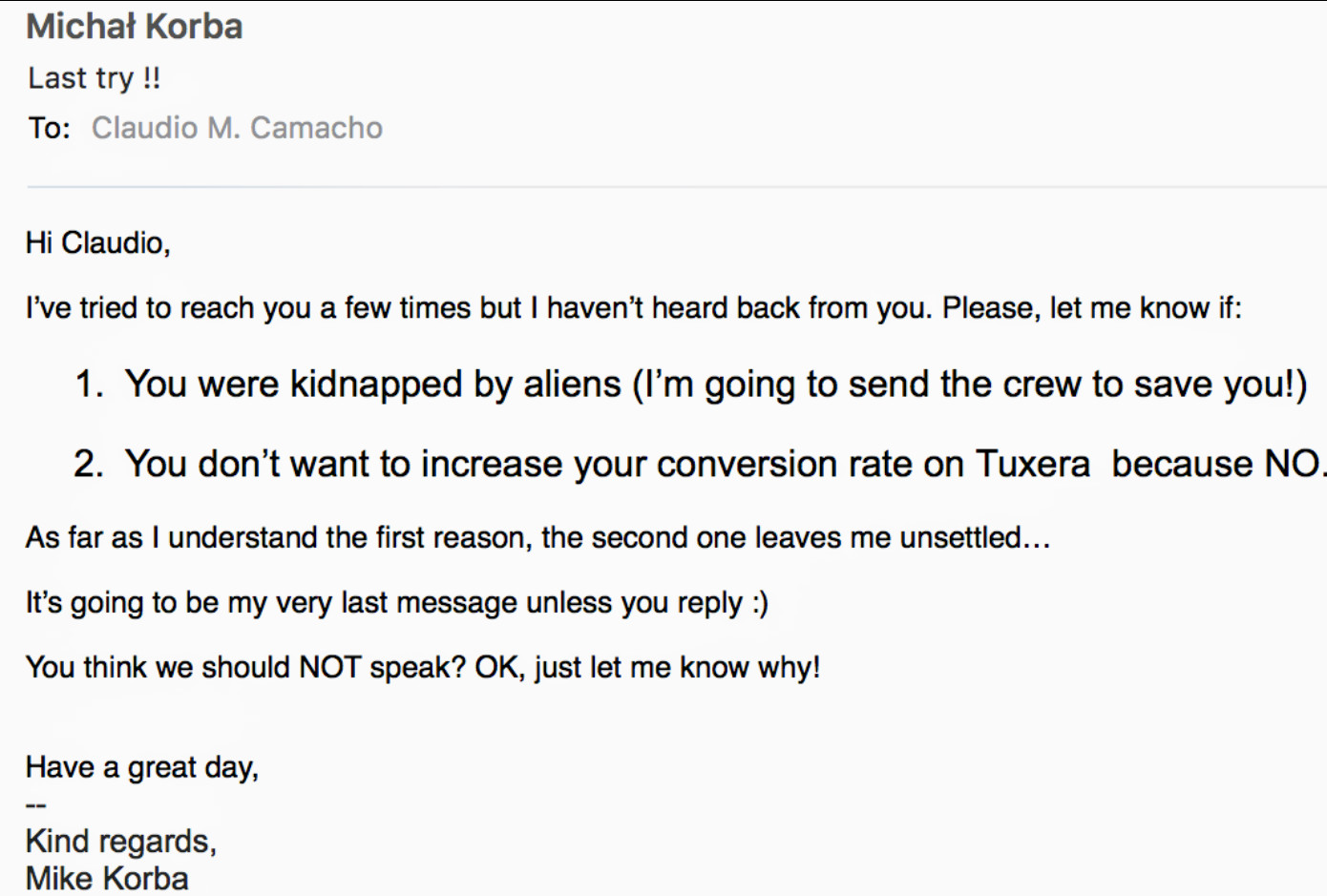Select the subject line Last try !!
Viewport: 1327px width, 896px height.
[x=95, y=78]
